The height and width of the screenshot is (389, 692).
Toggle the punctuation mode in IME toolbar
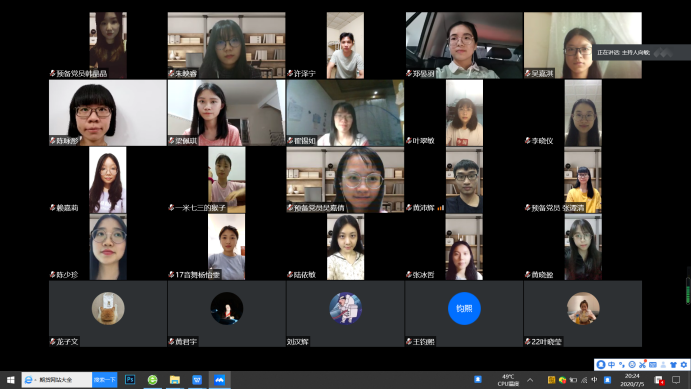coord(621,365)
